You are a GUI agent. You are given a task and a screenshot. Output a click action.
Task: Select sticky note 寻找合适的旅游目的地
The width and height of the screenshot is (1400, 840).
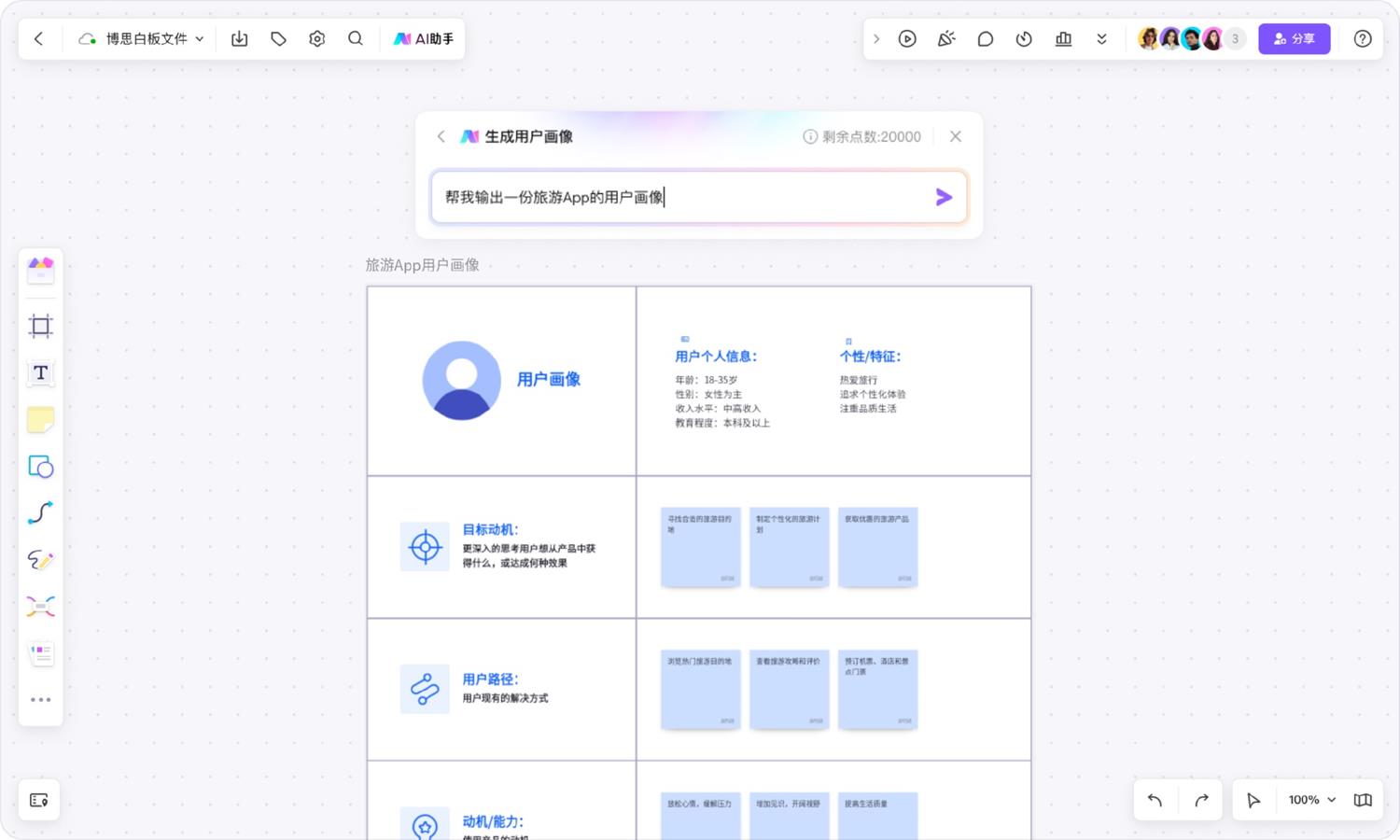(701, 547)
